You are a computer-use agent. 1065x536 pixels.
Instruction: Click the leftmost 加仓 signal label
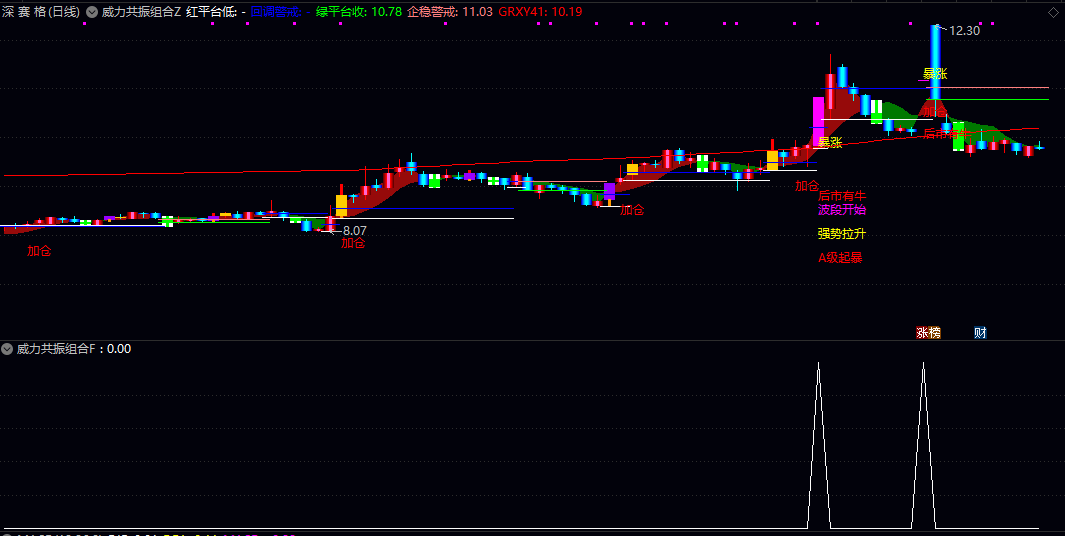(x=39, y=251)
